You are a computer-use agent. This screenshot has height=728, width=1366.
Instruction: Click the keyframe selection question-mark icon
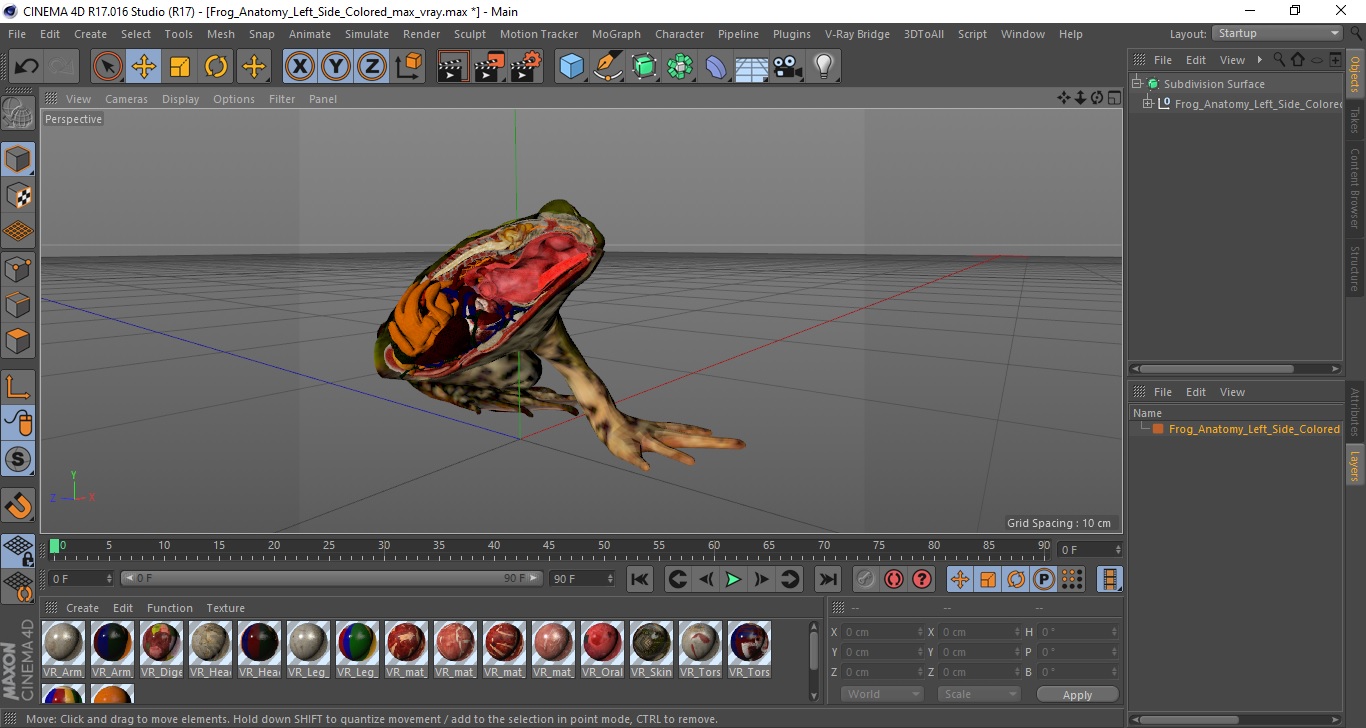pyautogui.click(x=922, y=579)
